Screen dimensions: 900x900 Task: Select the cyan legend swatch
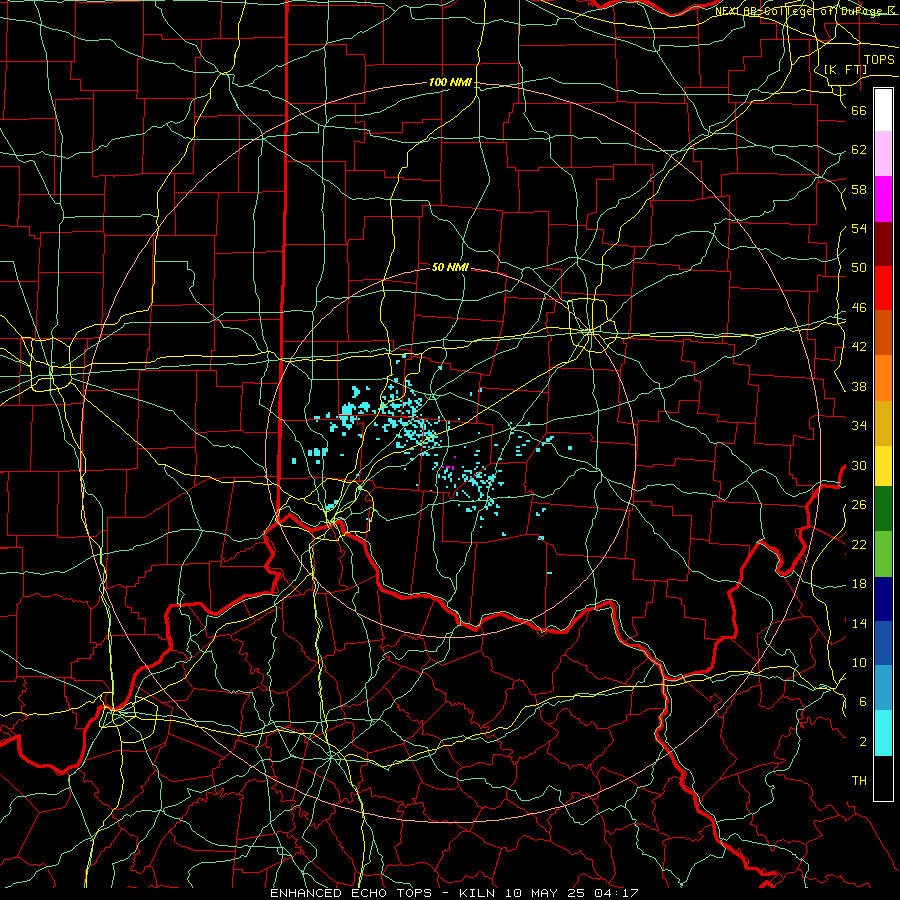(x=883, y=733)
